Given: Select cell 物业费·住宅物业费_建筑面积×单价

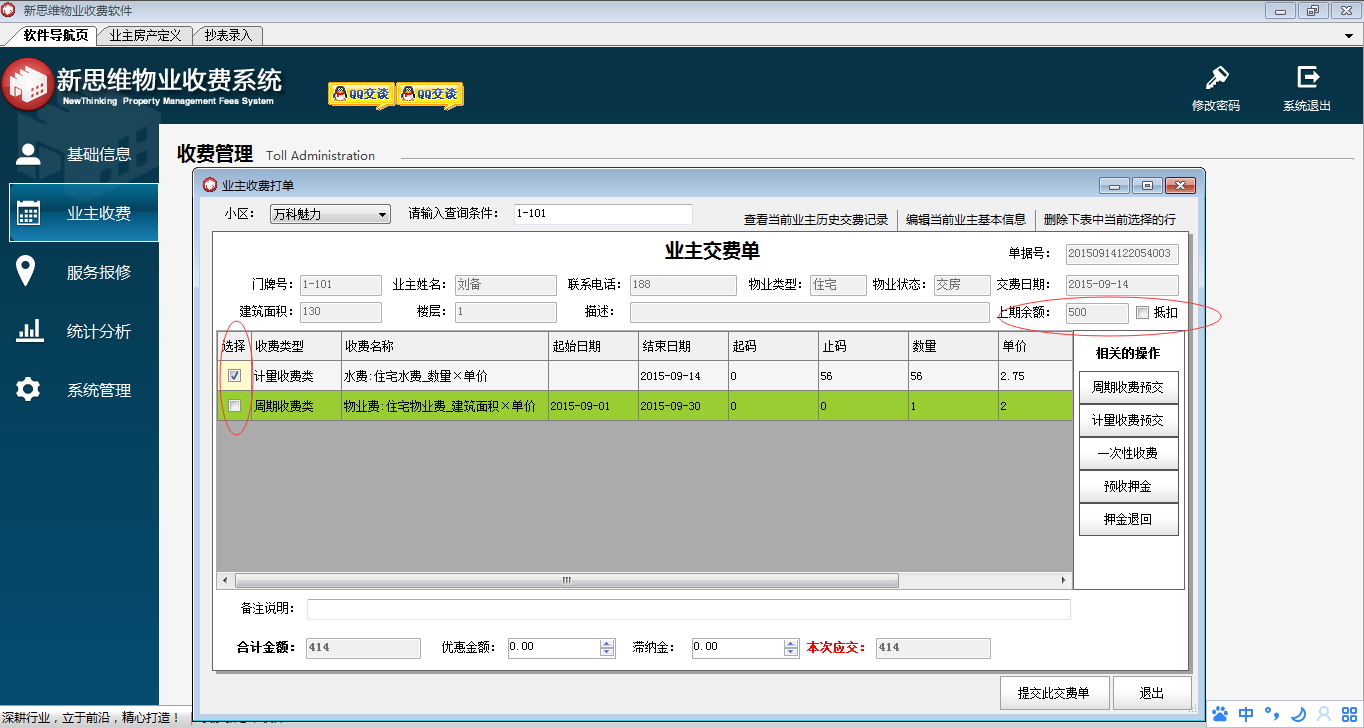Looking at the screenshot, I should (444, 406).
